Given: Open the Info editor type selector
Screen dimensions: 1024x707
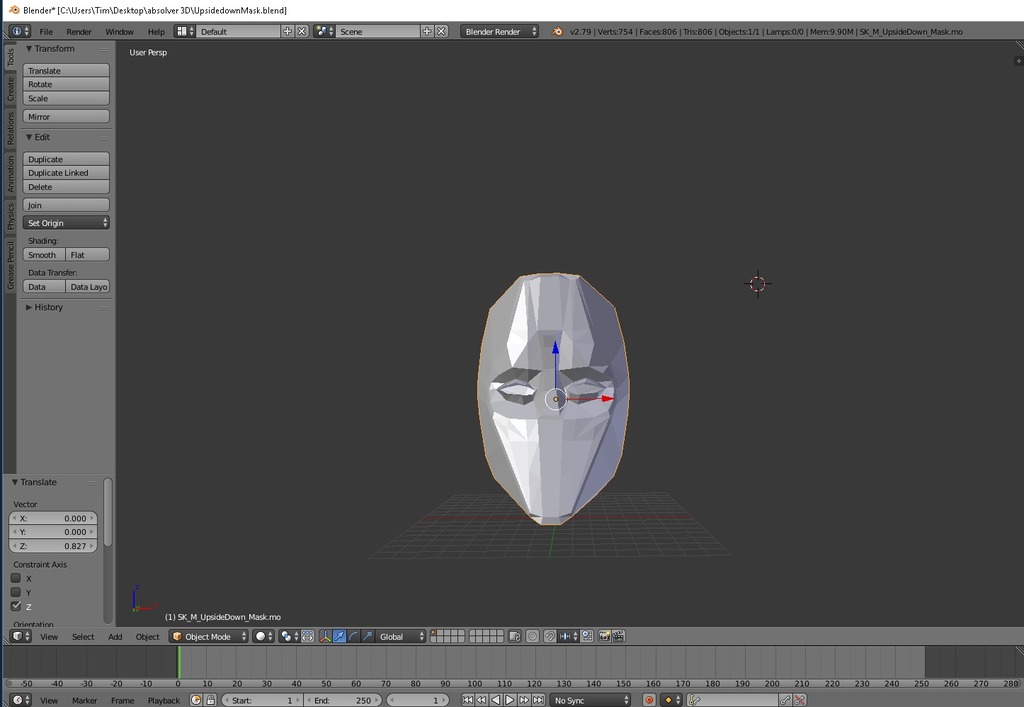Looking at the screenshot, I should (x=19, y=31).
